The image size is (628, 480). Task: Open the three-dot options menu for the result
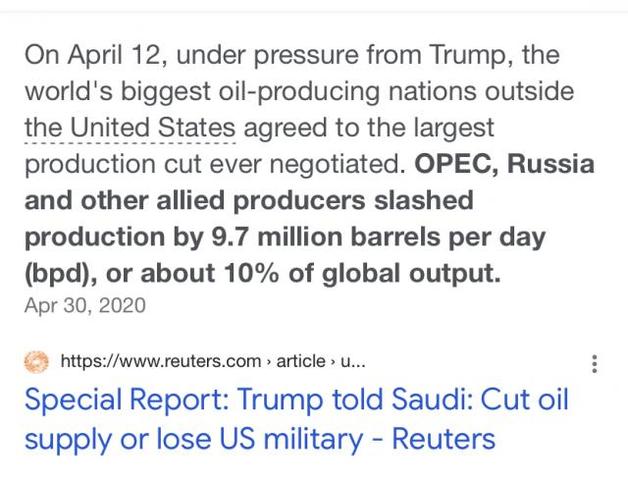(595, 364)
